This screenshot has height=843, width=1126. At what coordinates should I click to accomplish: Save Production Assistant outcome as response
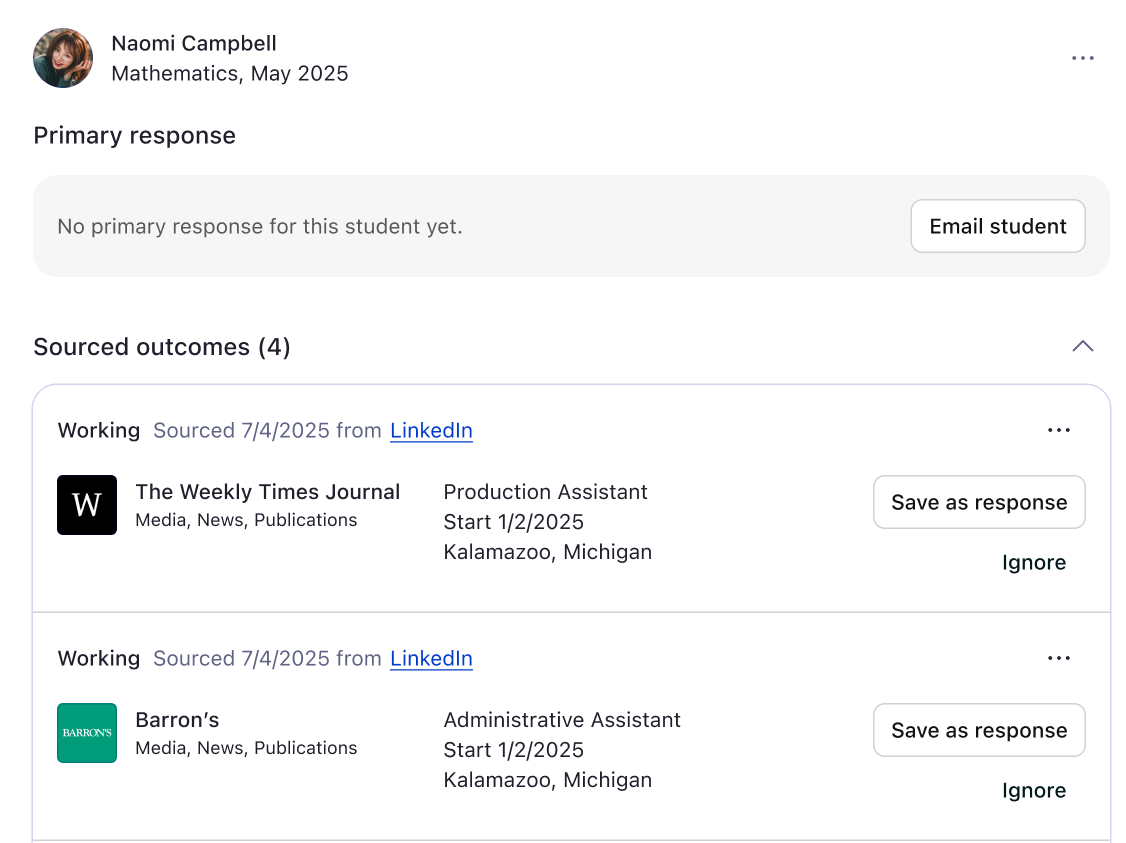coord(978,502)
